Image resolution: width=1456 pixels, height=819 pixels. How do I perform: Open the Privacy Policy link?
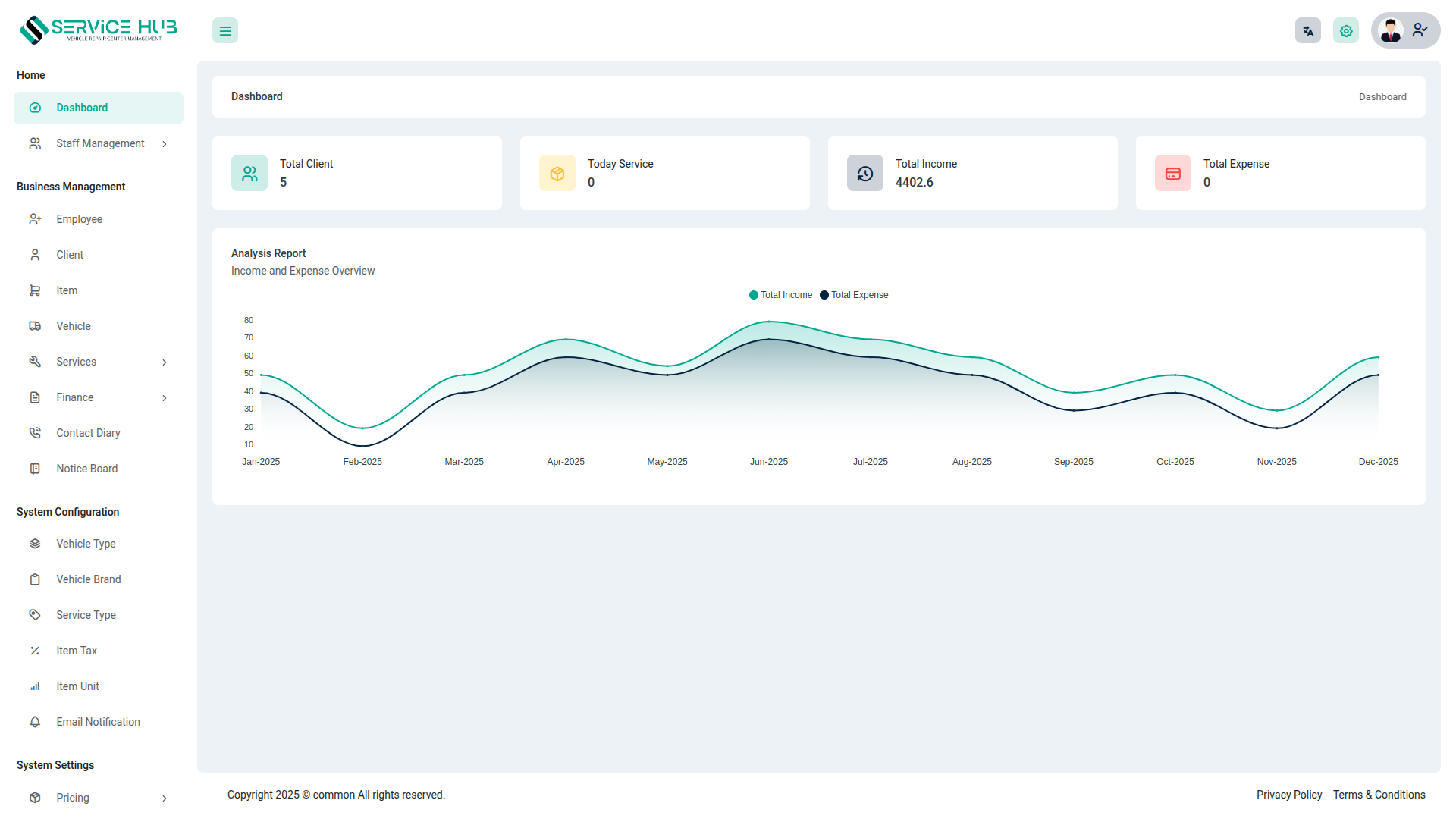point(1288,795)
